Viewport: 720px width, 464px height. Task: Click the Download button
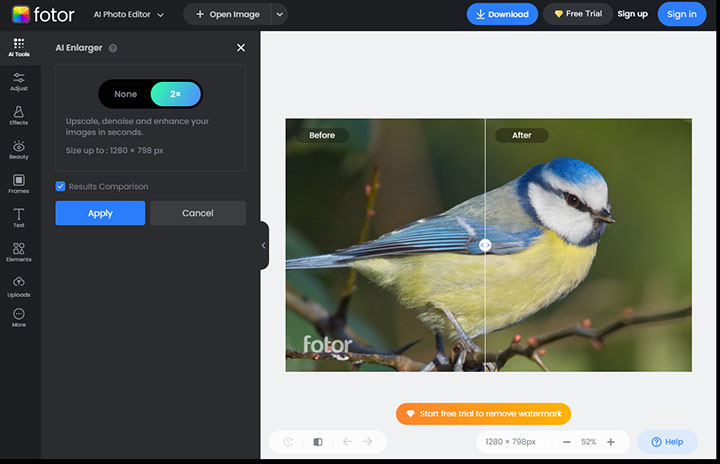coord(502,14)
